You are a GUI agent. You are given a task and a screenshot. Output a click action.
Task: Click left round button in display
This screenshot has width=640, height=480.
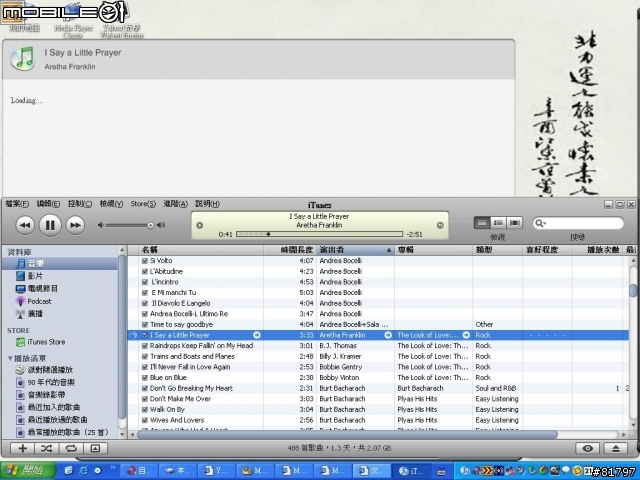[200, 225]
